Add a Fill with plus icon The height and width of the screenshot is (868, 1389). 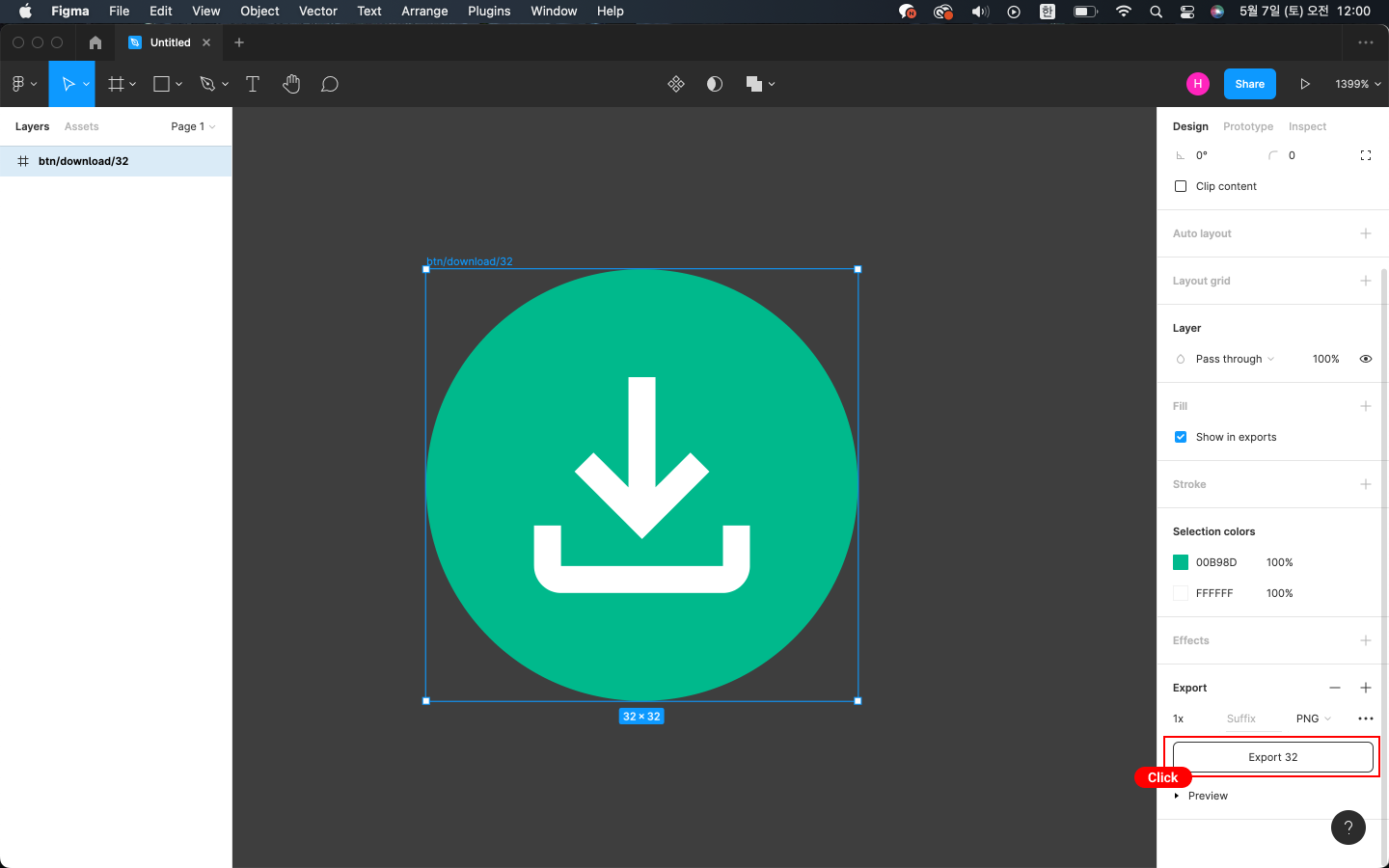(1366, 406)
